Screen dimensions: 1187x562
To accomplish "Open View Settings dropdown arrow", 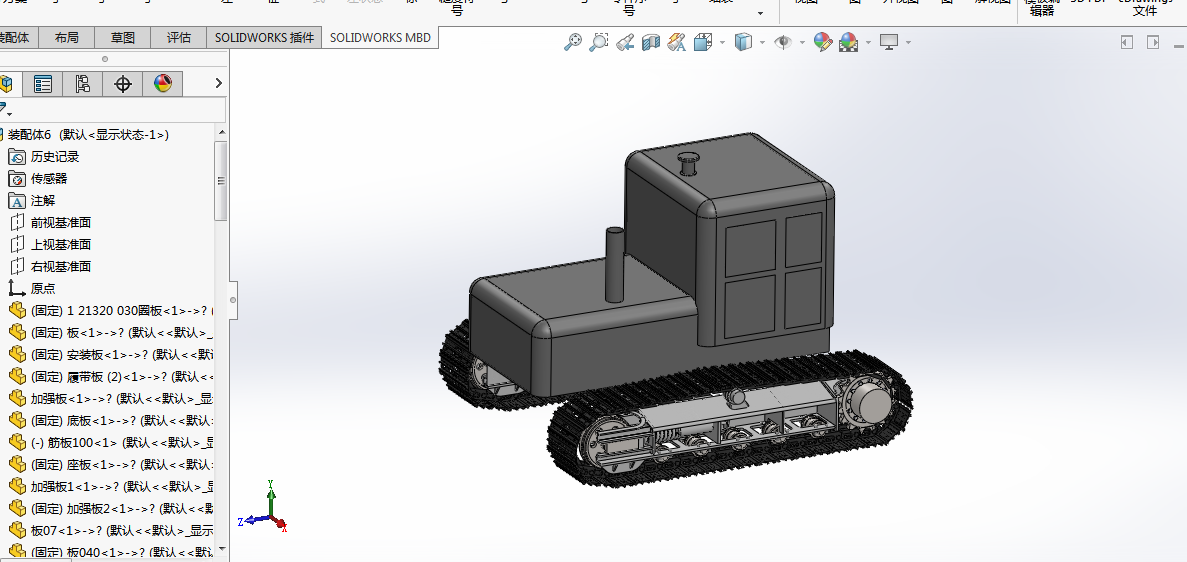I will (x=908, y=42).
